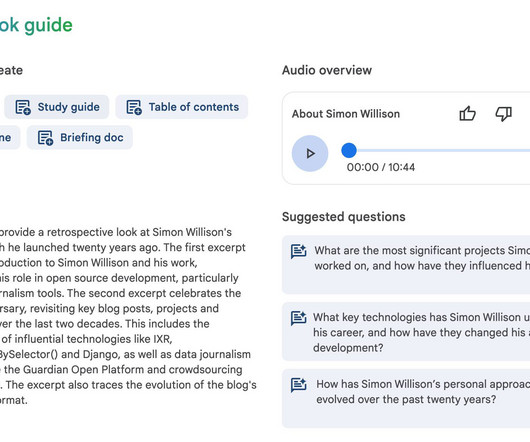Click the notebook guide heading
The height and width of the screenshot is (442, 530).
point(36,25)
